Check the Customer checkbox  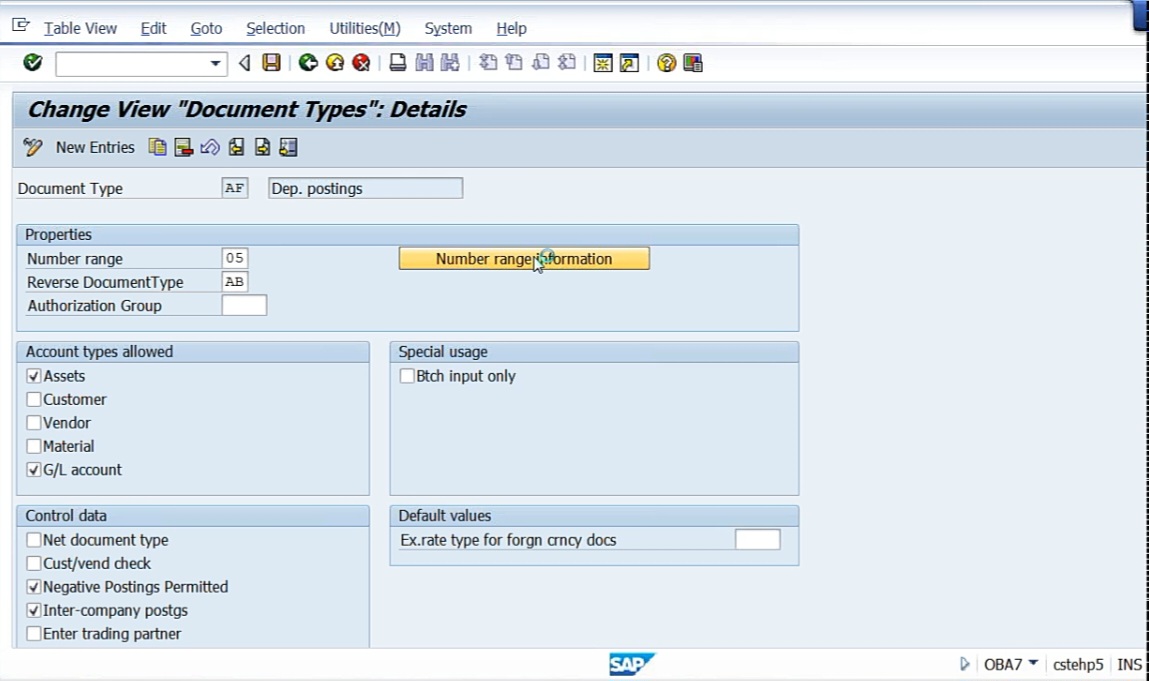point(34,400)
